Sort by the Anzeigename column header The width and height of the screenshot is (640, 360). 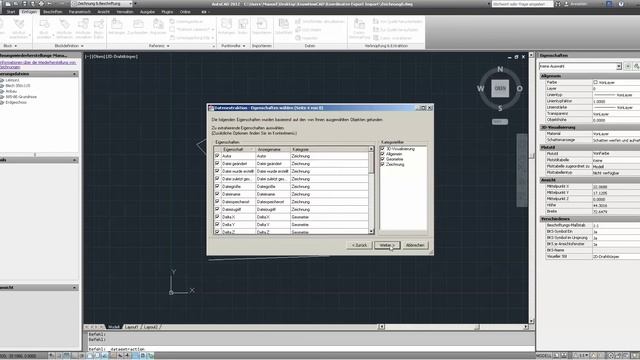coord(273,149)
